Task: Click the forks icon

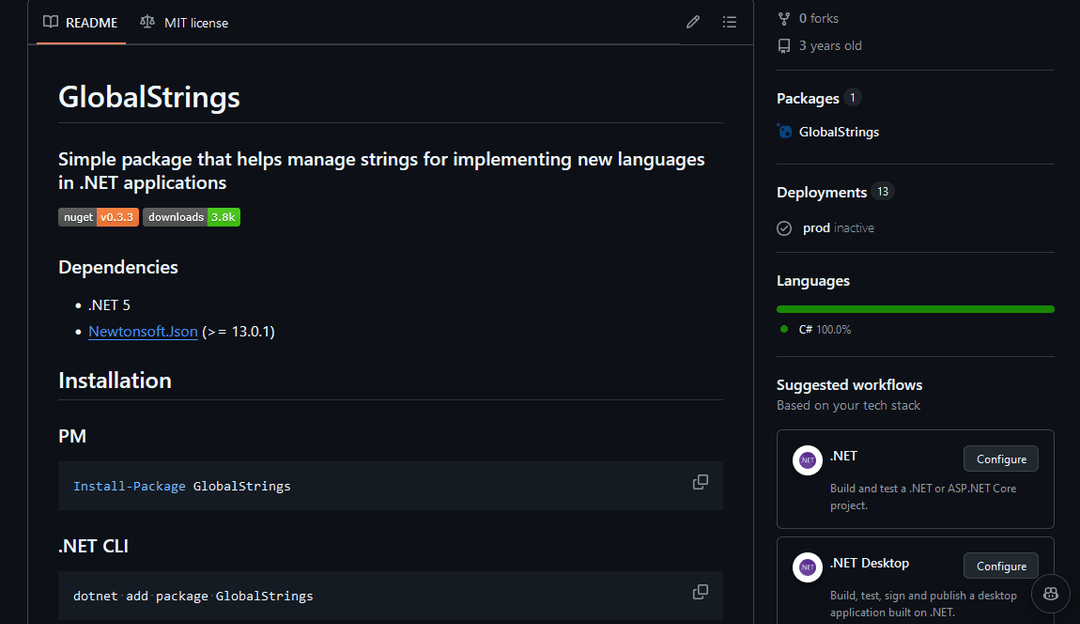Action: (784, 17)
